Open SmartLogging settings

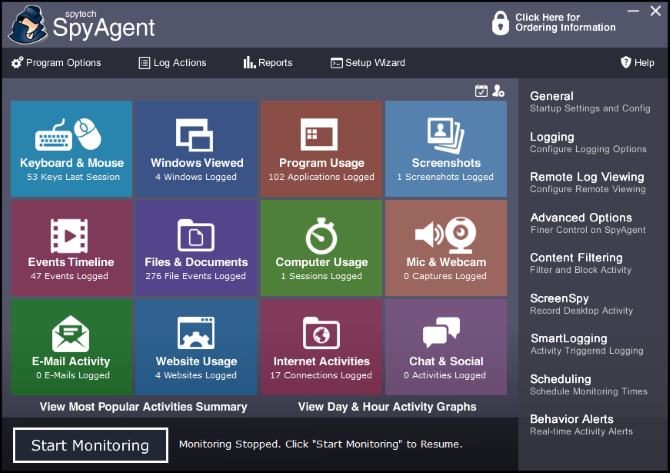[587, 344]
